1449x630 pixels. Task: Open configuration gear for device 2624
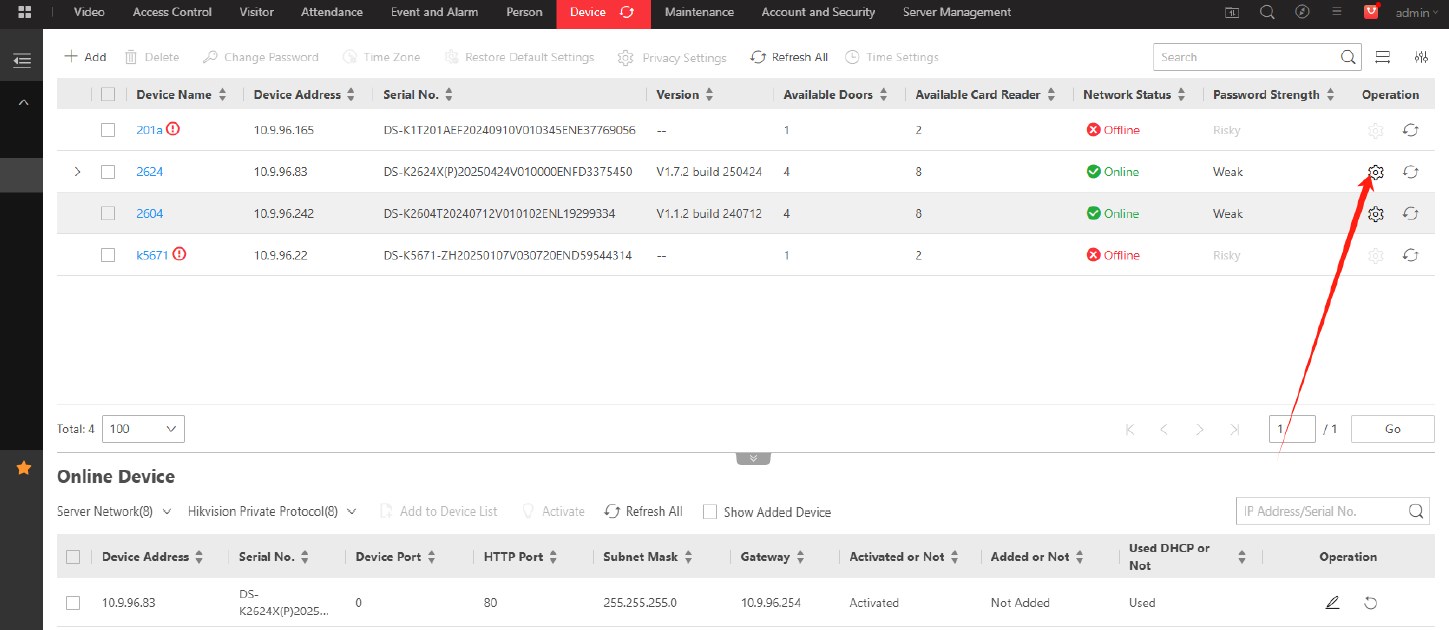1375,172
